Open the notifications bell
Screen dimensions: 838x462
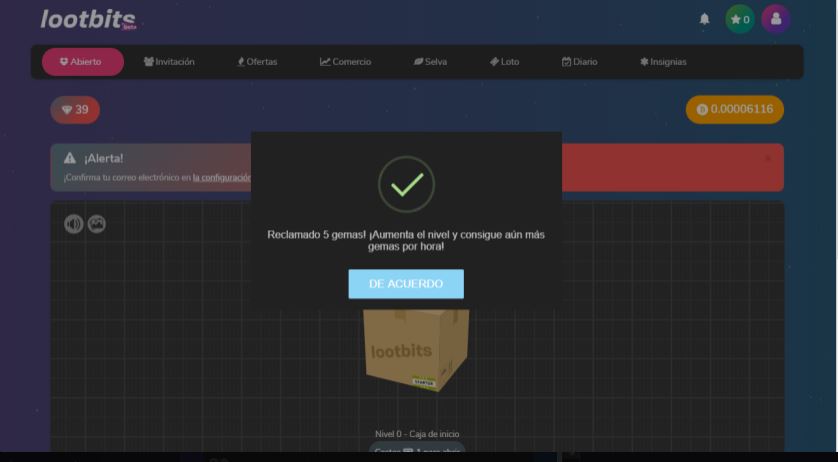tap(704, 19)
